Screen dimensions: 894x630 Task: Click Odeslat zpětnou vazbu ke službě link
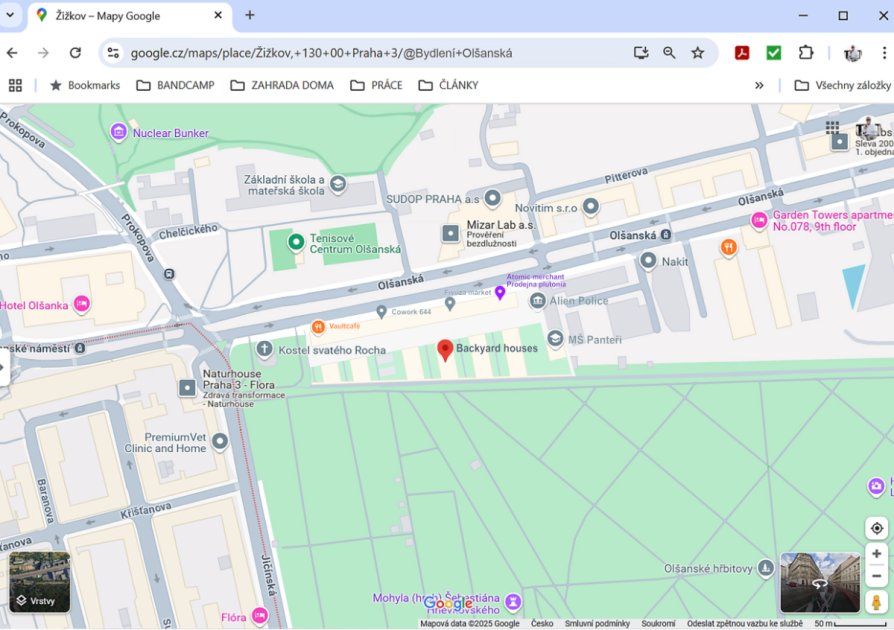pos(745,624)
